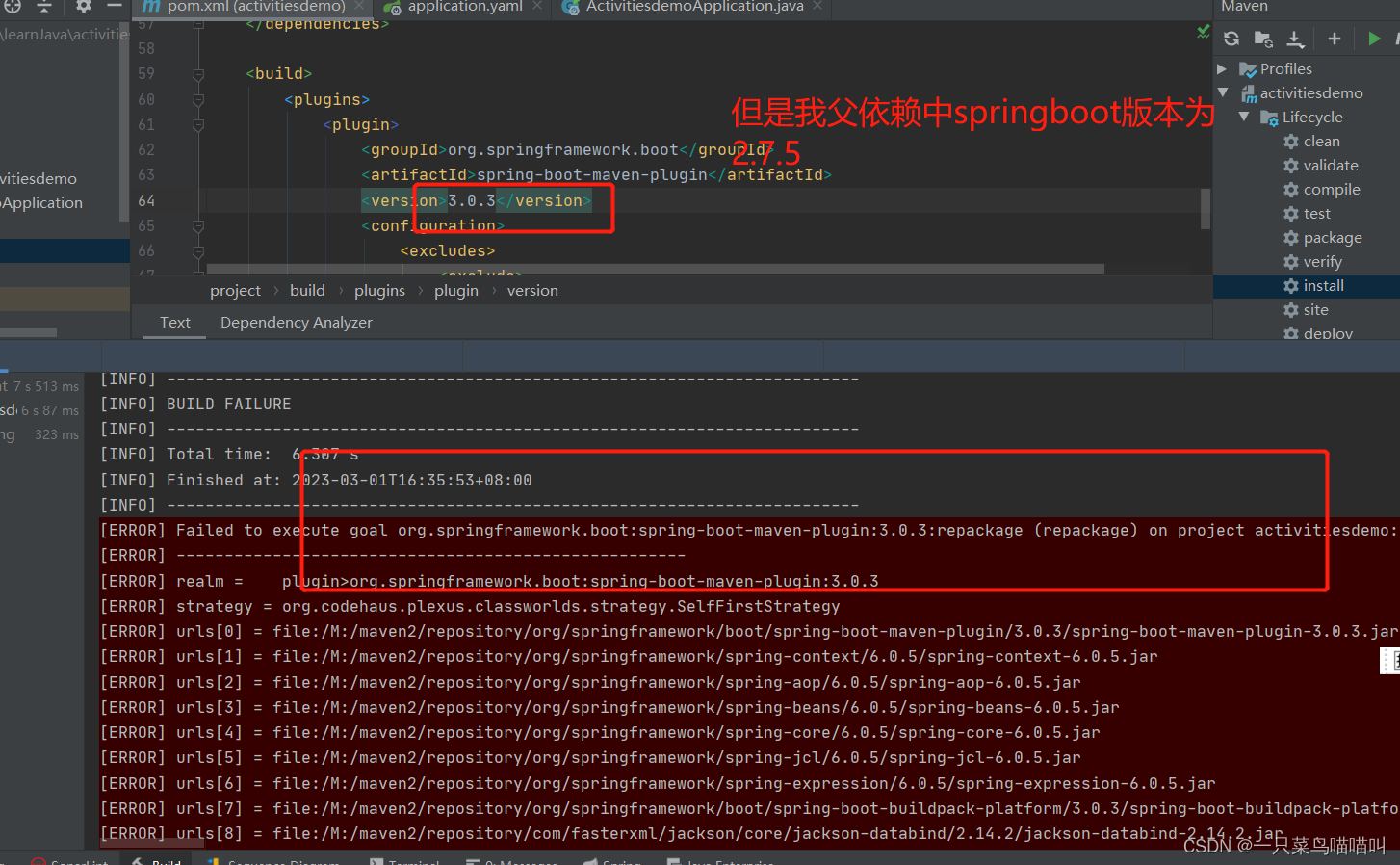Click the Add Maven Projects plus icon

(x=1335, y=39)
